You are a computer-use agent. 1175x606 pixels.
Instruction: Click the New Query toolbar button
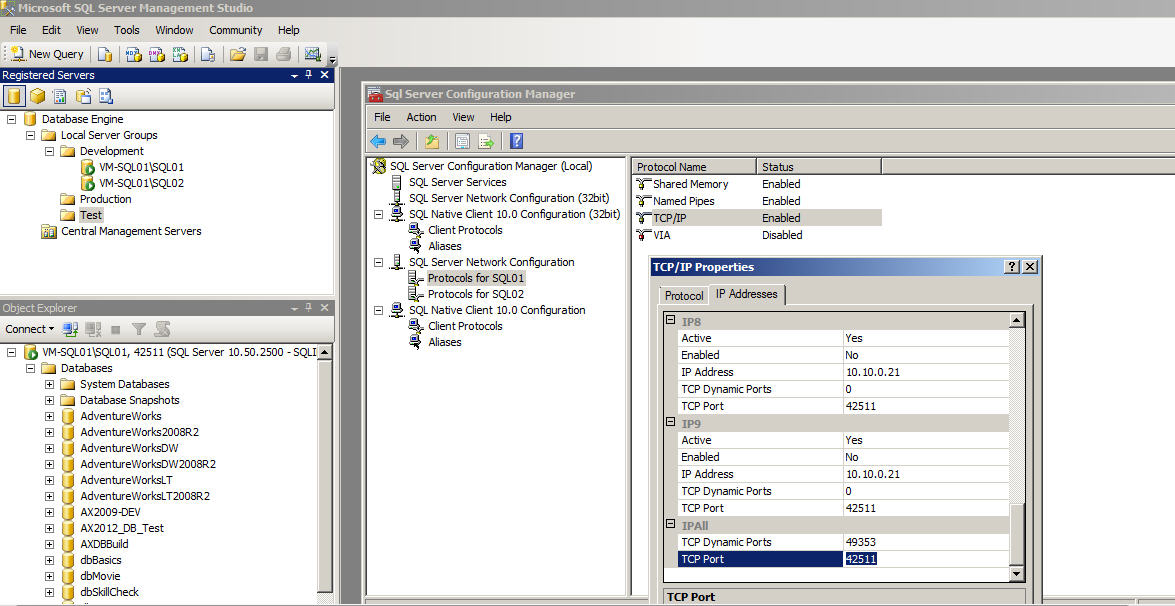pyautogui.click(x=47, y=54)
